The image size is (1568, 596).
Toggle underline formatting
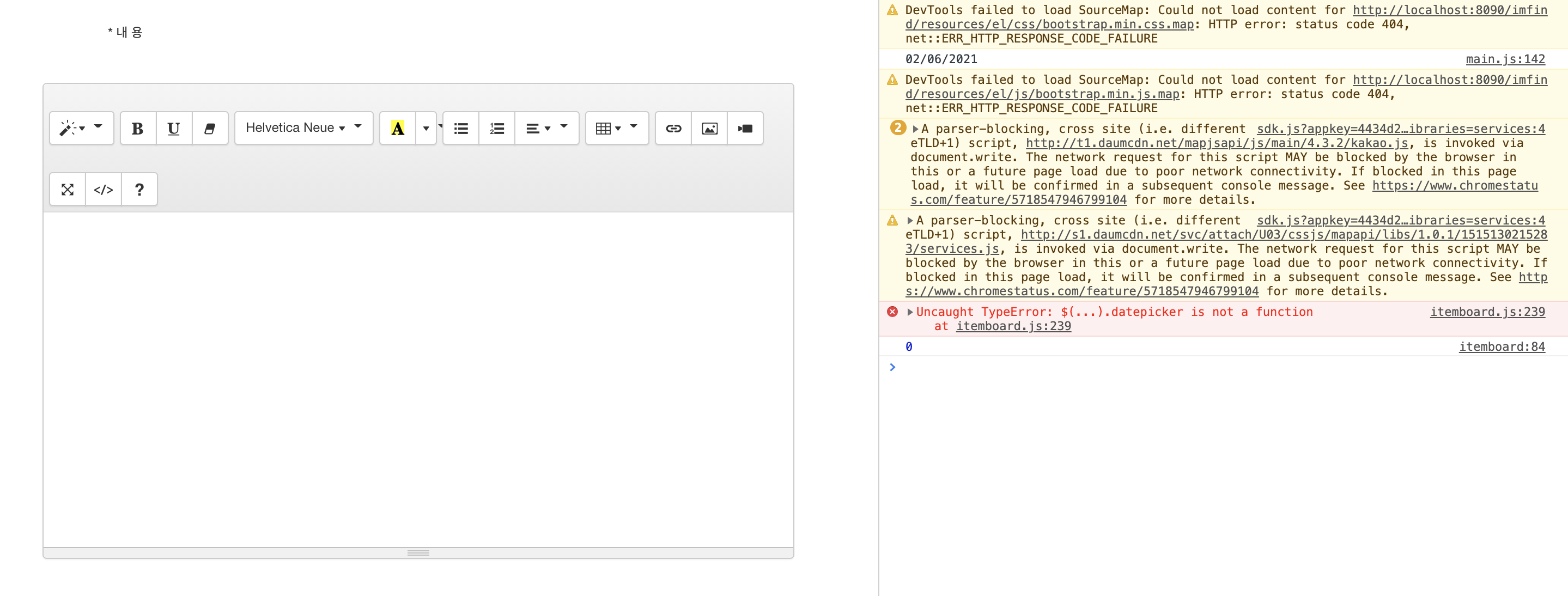tap(173, 128)
